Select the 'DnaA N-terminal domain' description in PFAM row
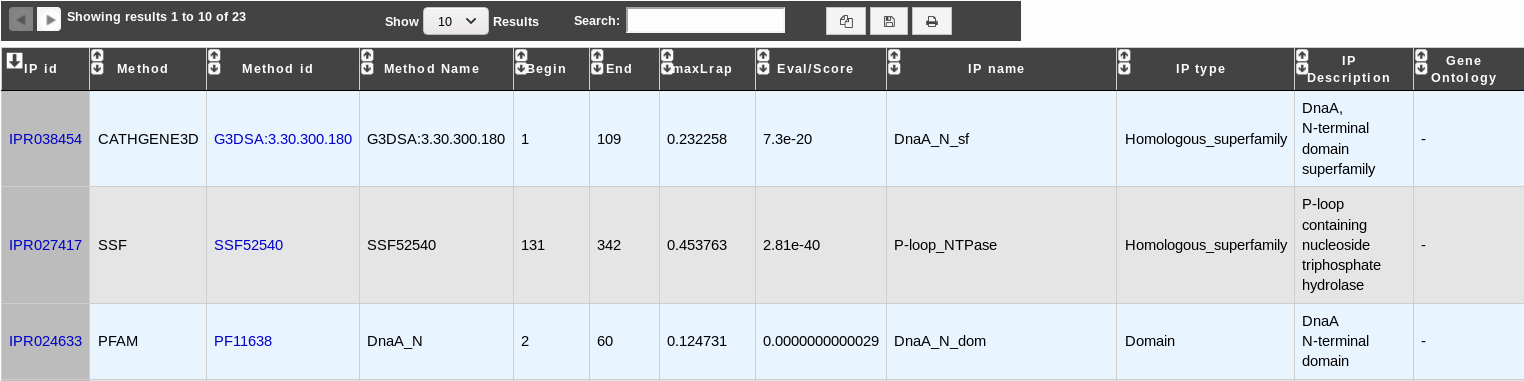 1335,341
